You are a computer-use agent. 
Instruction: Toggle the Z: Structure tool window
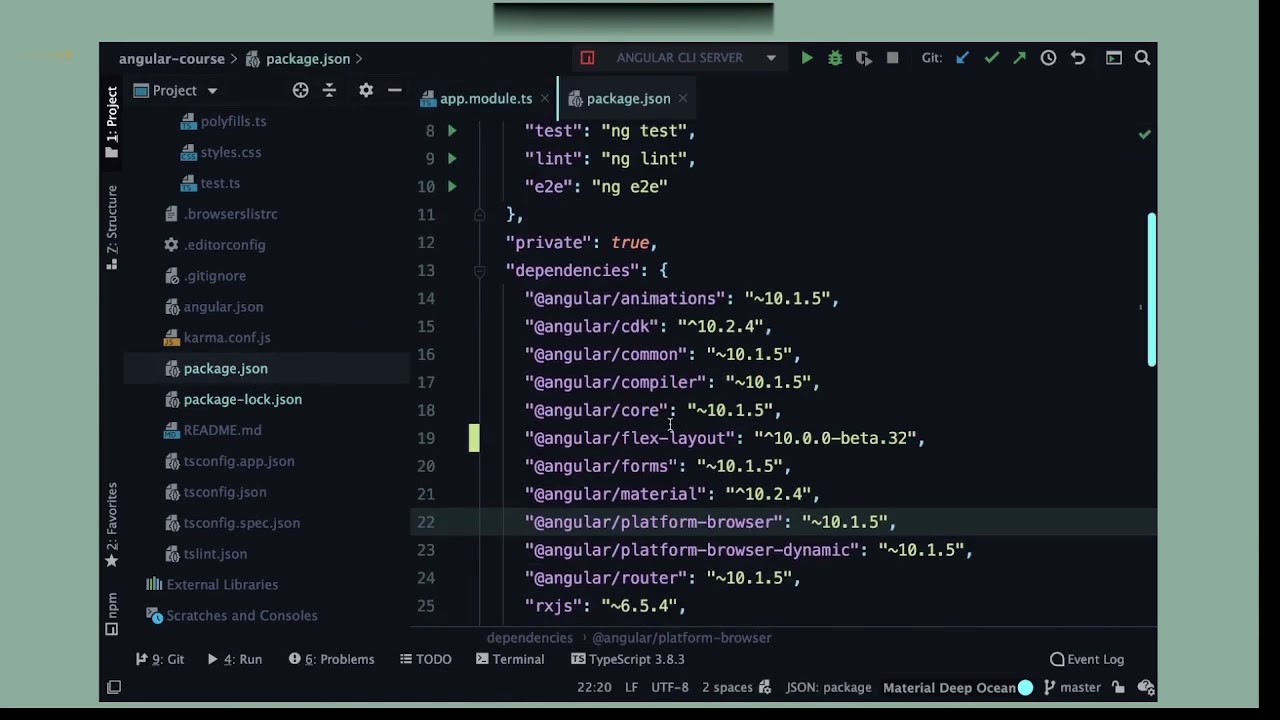pos(112,227)
